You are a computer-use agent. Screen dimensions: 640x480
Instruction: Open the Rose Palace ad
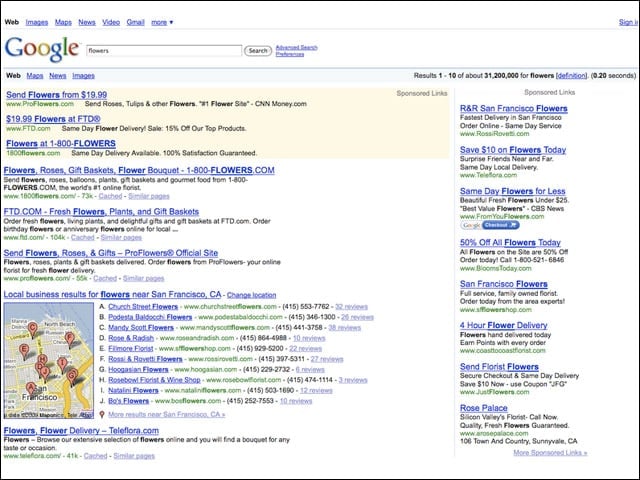coord(484,408)
